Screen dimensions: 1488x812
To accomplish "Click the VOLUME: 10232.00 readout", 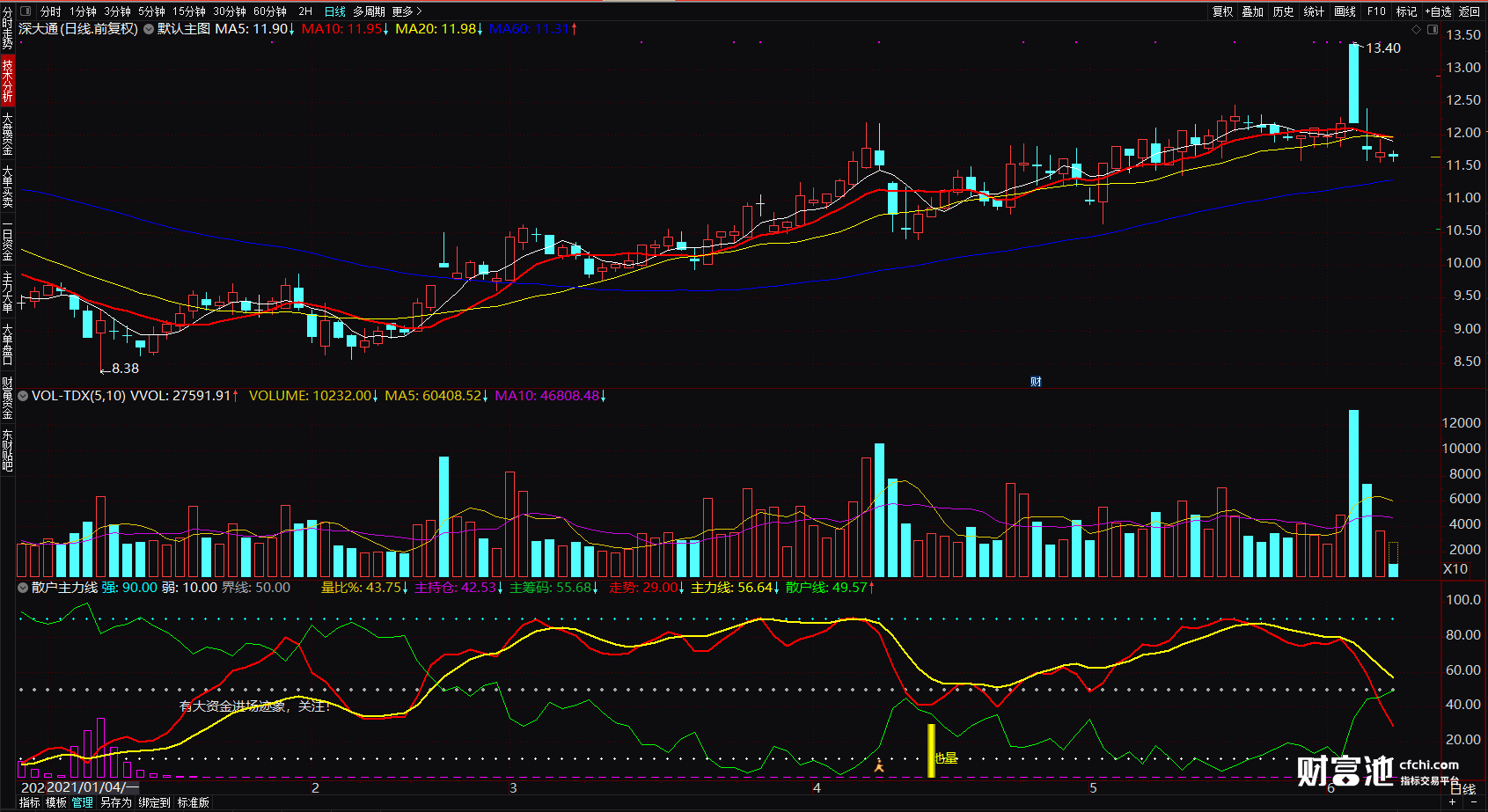I will (313, 396).
